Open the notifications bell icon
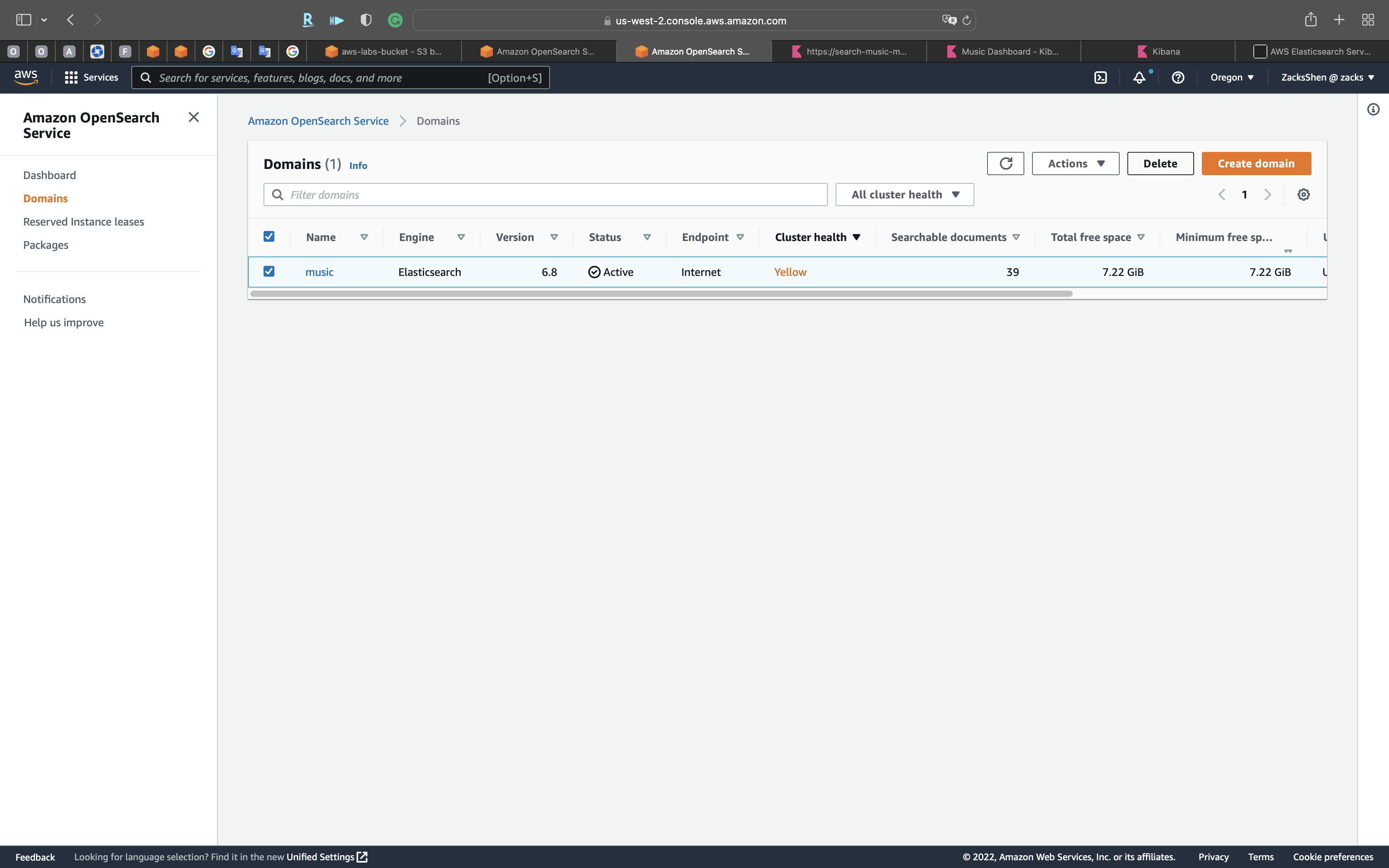The image size is (1389, 868). coord(1139,77)
